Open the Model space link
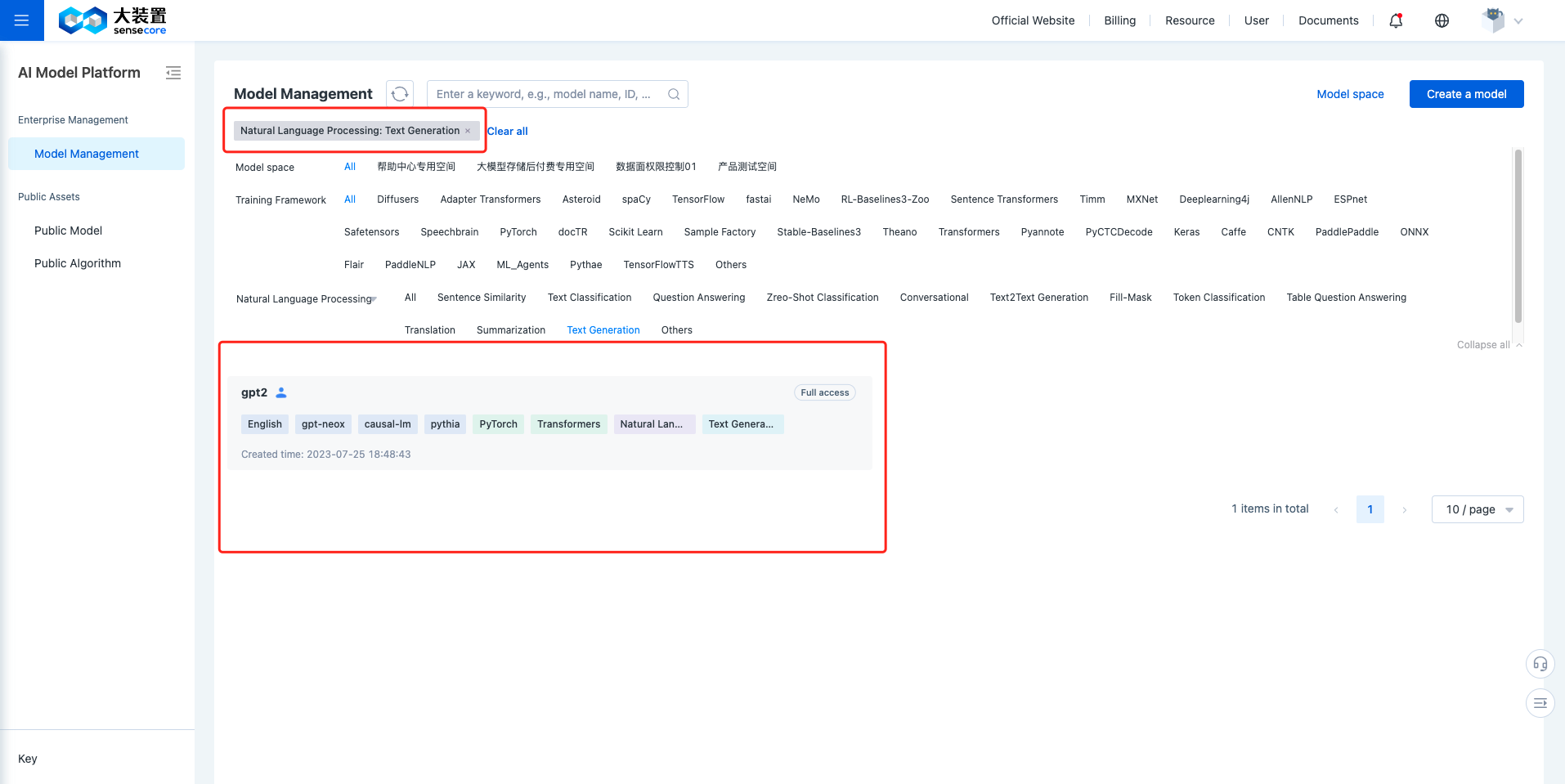 coord(1350,94)
